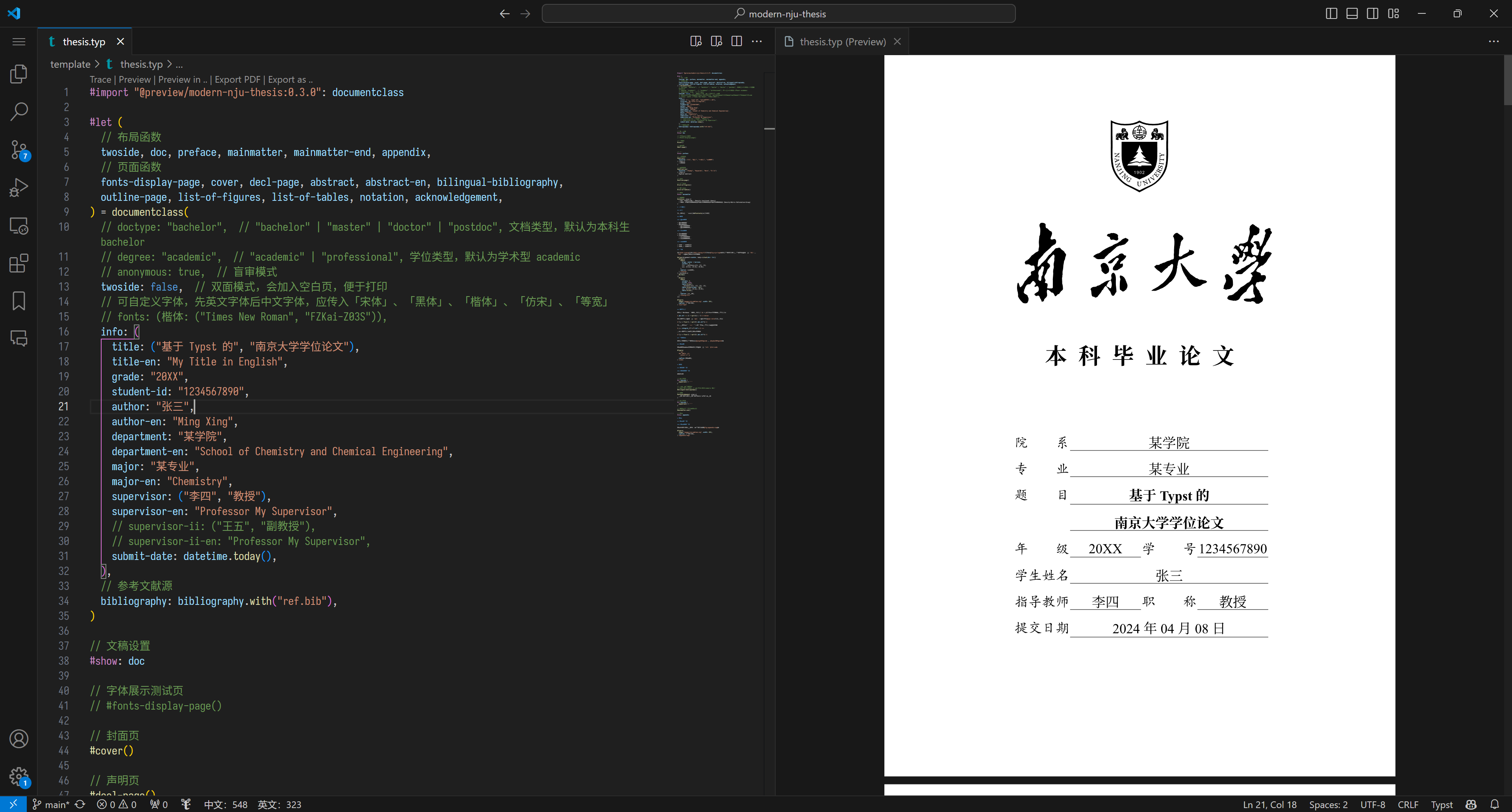Open editor More Actions ellipsis menu
Viewport: 1512px width, 812px height.
tap(757, 41)
